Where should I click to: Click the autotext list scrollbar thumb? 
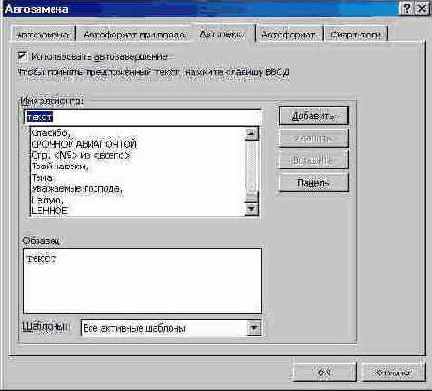(x=251, y=197)
